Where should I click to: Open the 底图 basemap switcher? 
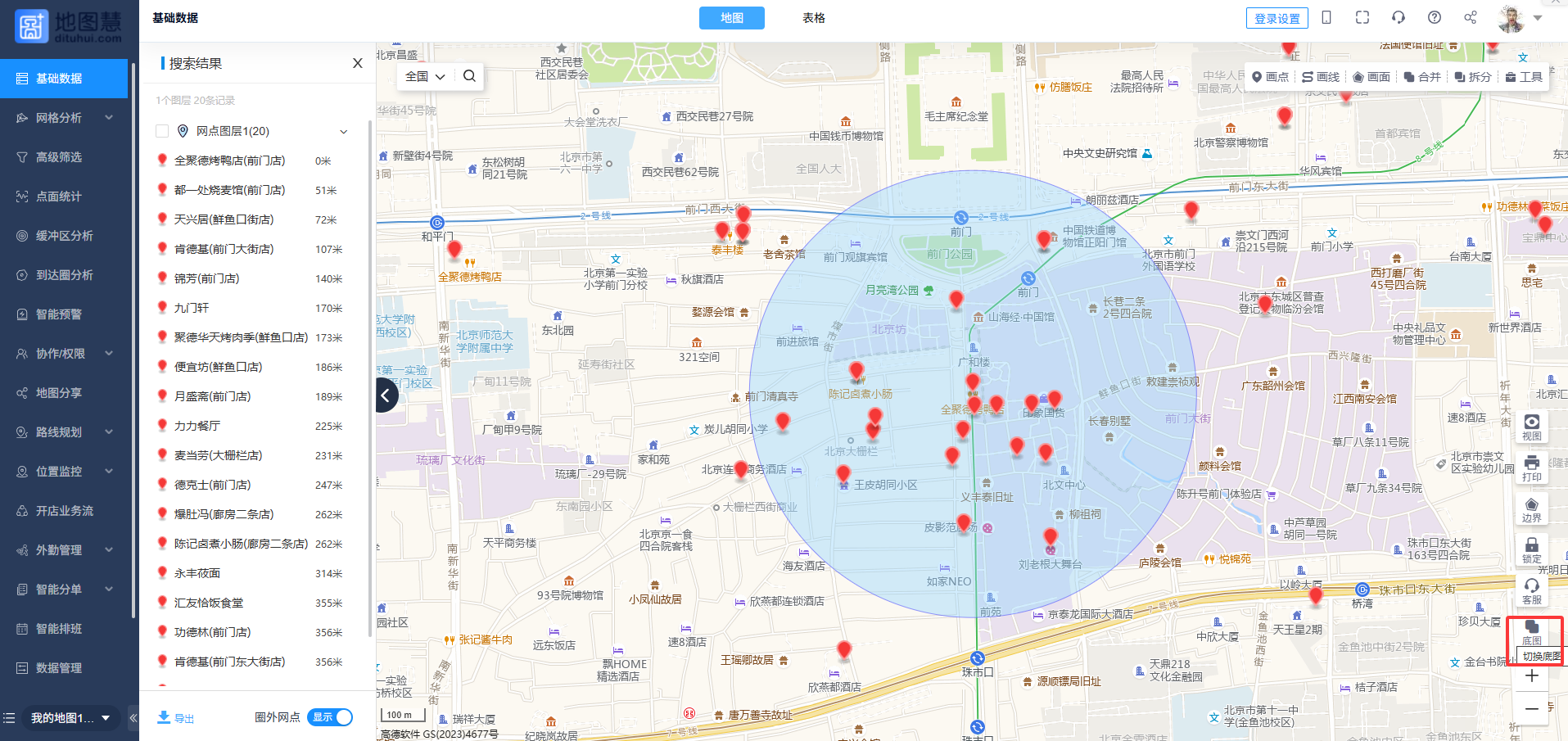[x=1531, y=632]
